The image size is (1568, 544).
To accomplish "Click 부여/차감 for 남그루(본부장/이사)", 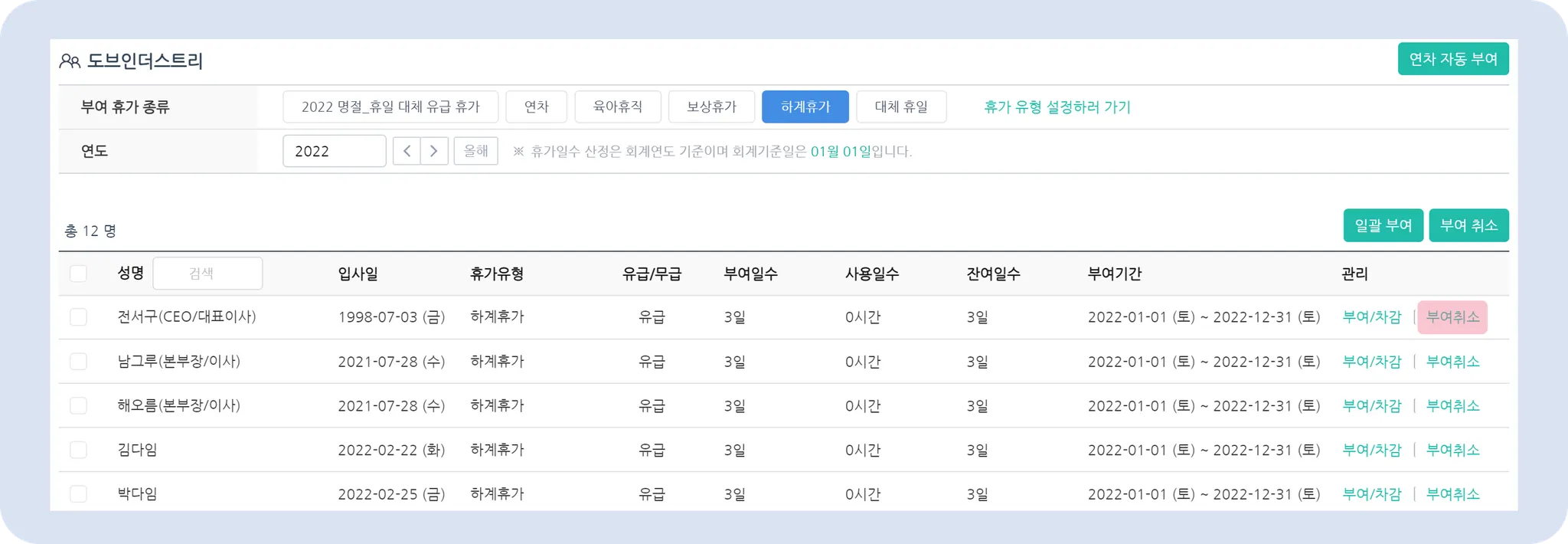I will click(x=1372, y=362).
